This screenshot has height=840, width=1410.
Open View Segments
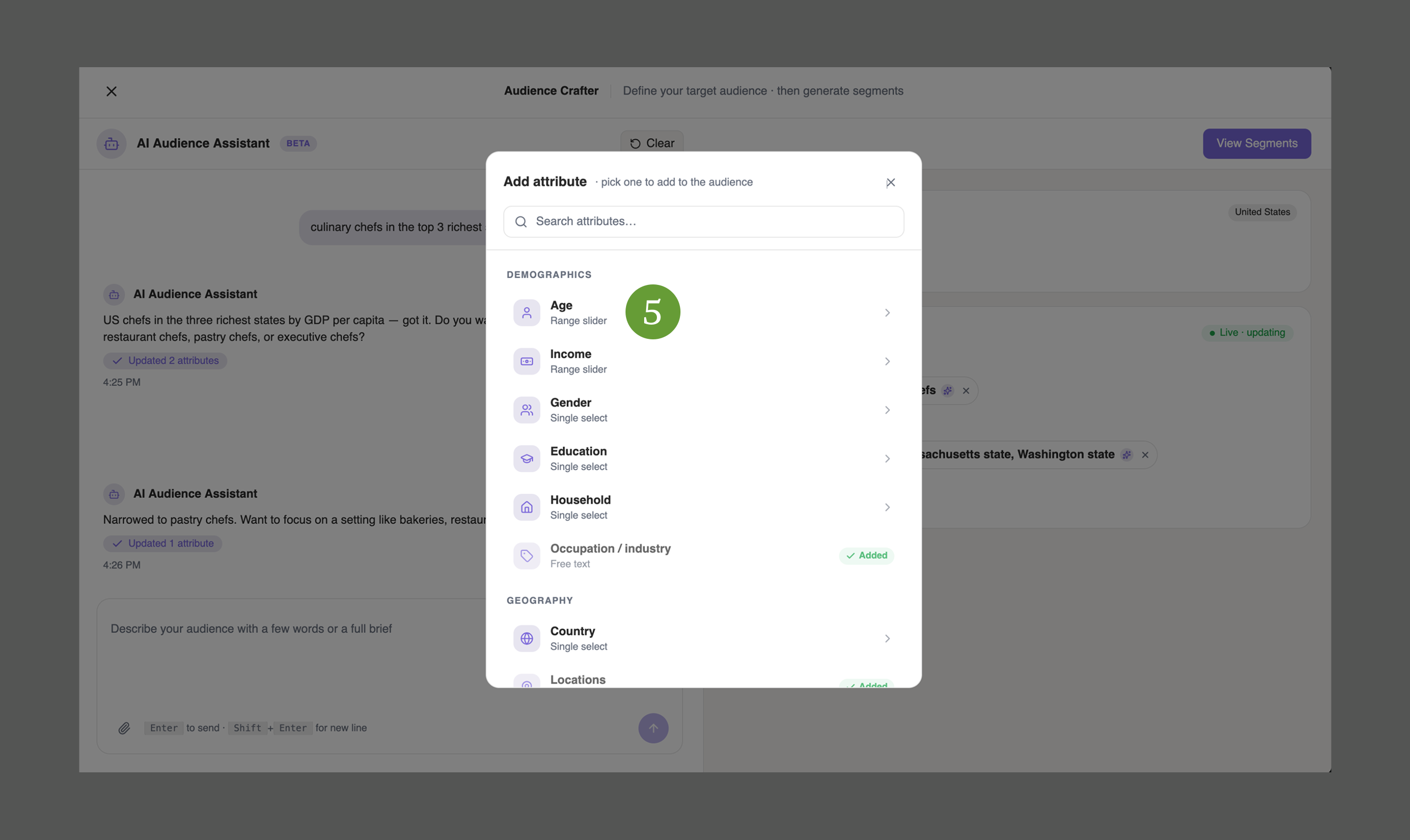tap(1256, 143)
